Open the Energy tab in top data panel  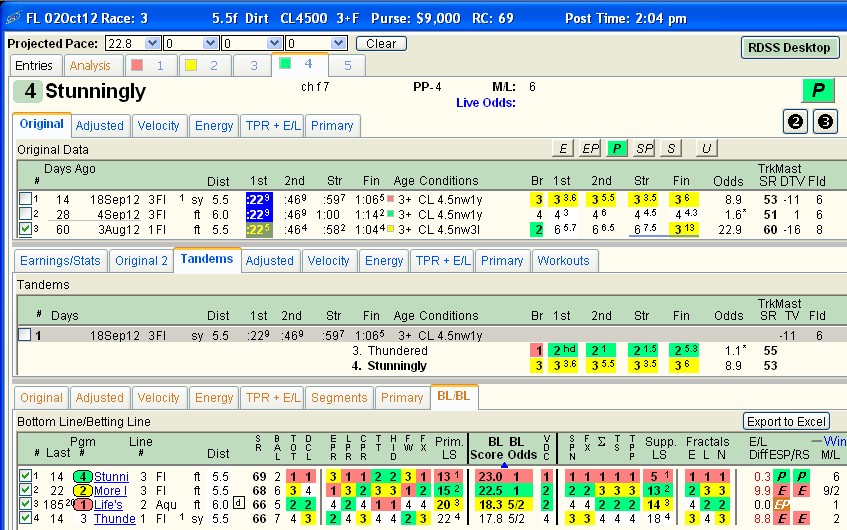coord(214,125)
